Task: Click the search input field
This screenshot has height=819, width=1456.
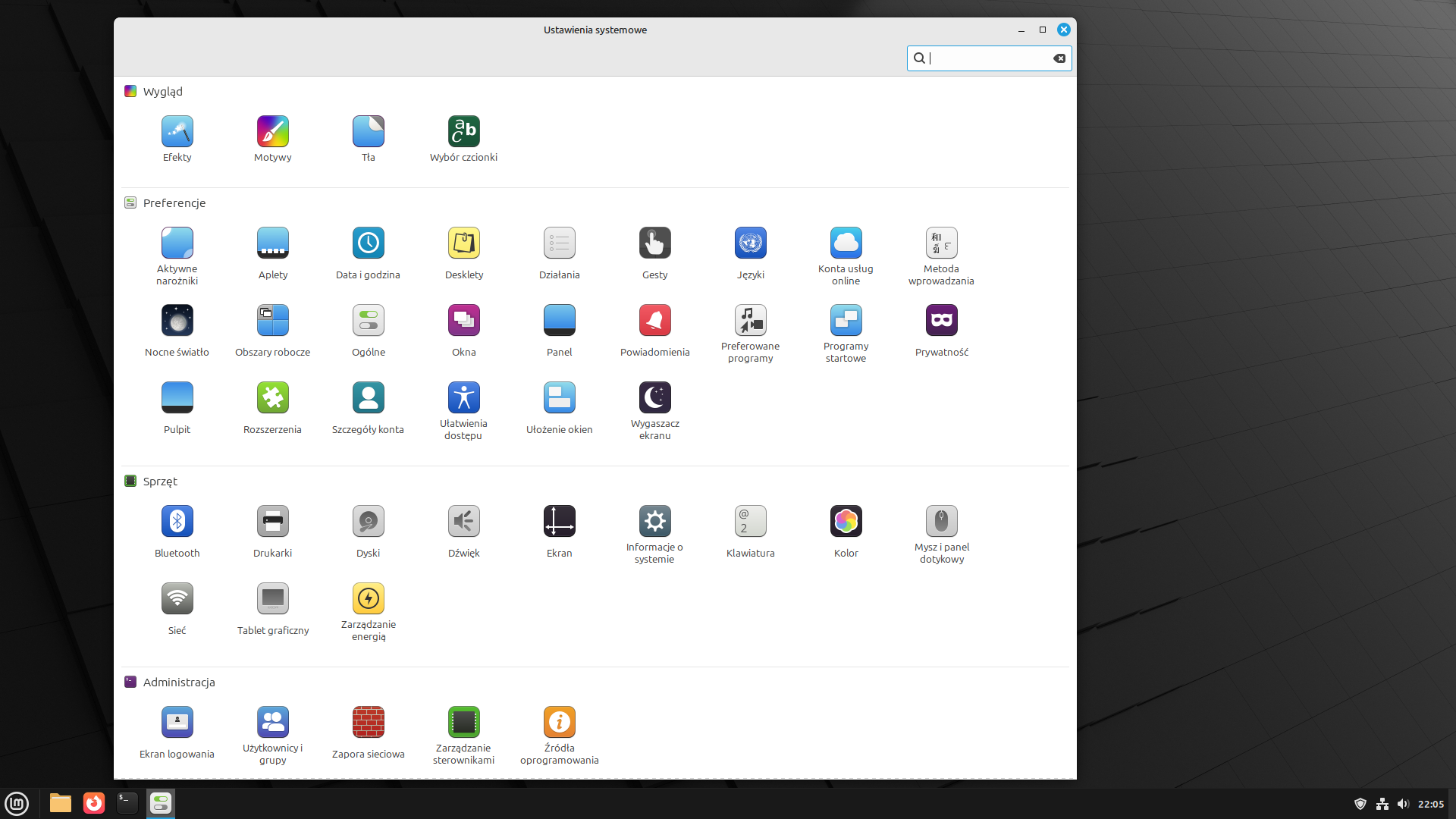Action: 988,58
